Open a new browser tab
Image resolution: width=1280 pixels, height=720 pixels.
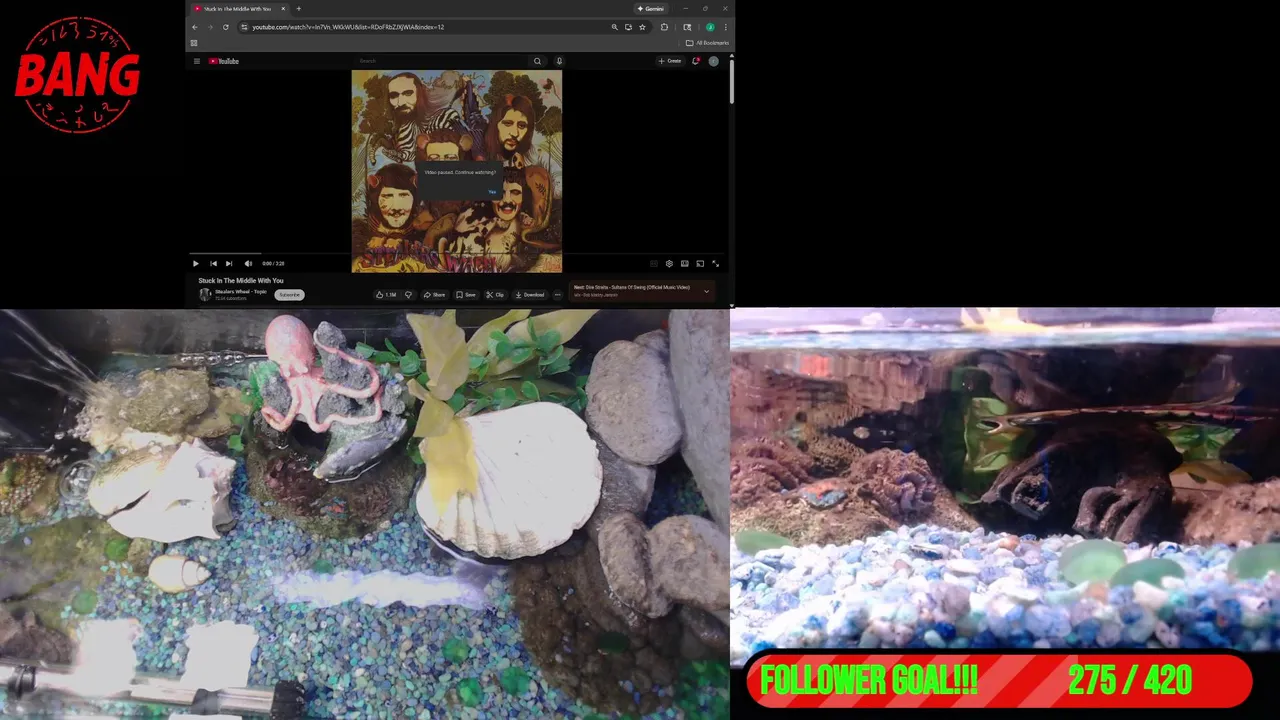pos(298,8)
